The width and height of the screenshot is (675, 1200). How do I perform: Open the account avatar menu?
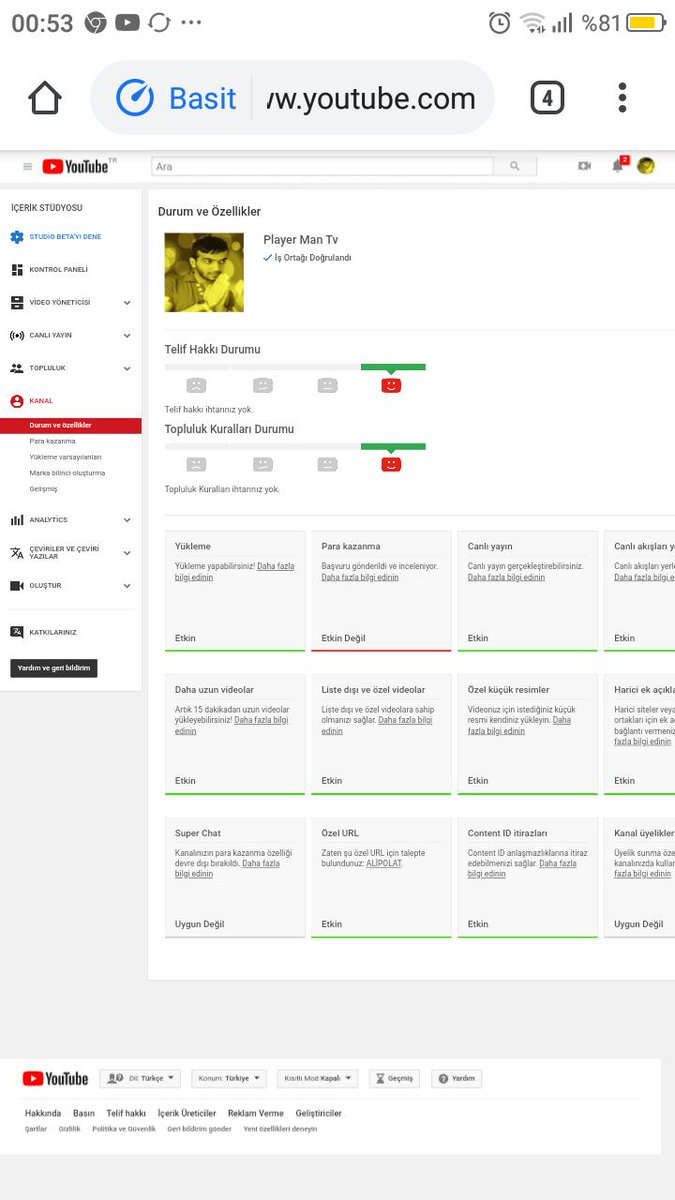pyautogui.click(x=646, y=166)
